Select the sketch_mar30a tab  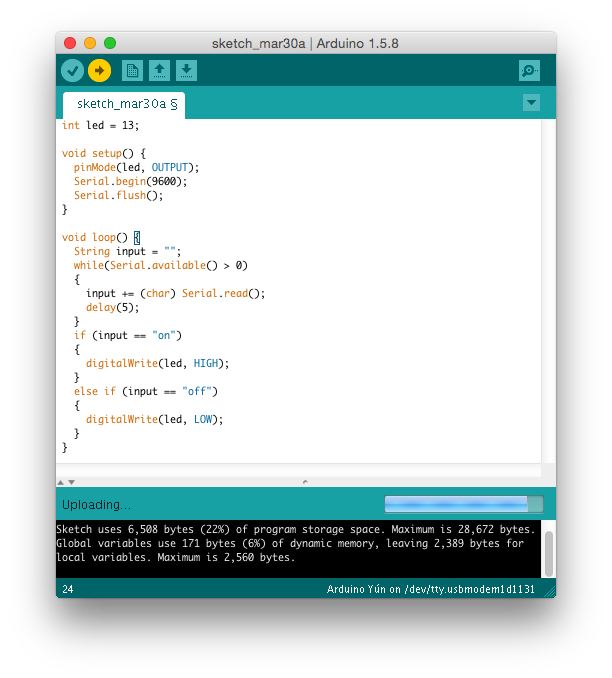click(124, 105)
